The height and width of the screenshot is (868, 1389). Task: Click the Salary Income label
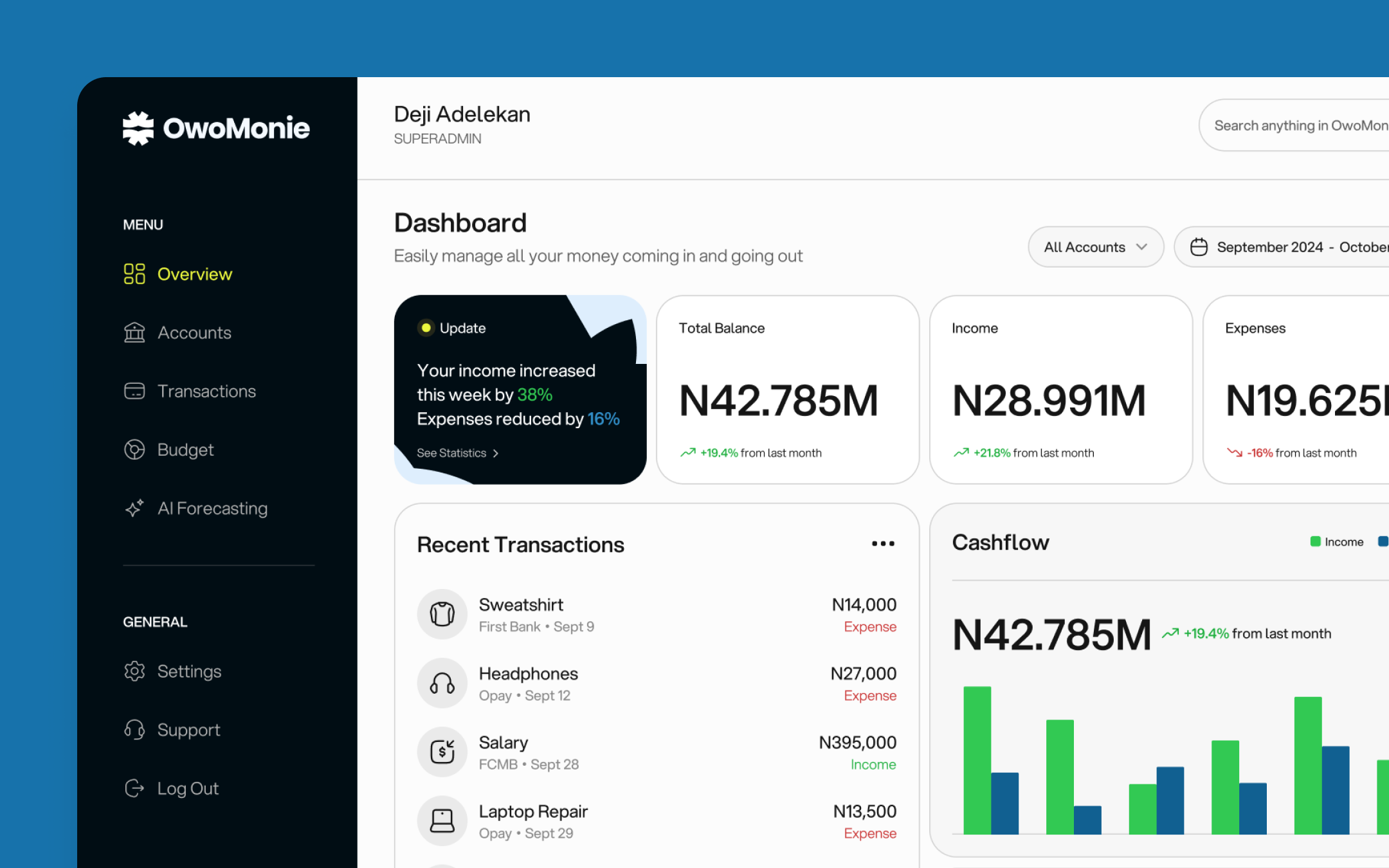[x=873, y=764]
